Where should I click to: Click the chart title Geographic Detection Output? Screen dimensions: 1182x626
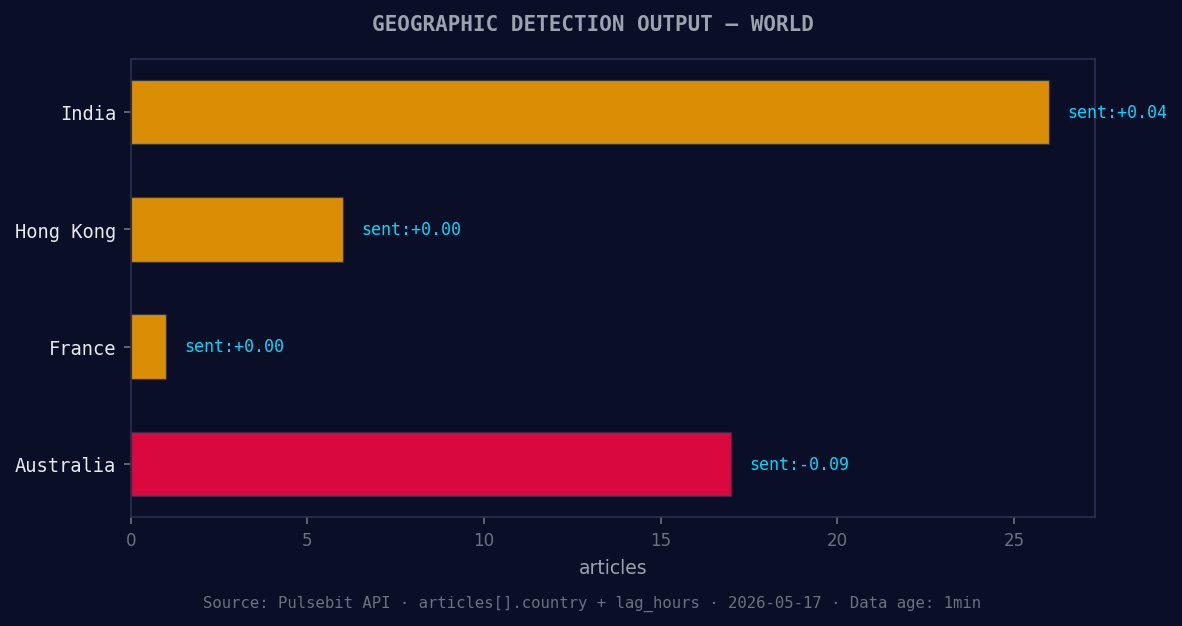[x=593, y=24]
